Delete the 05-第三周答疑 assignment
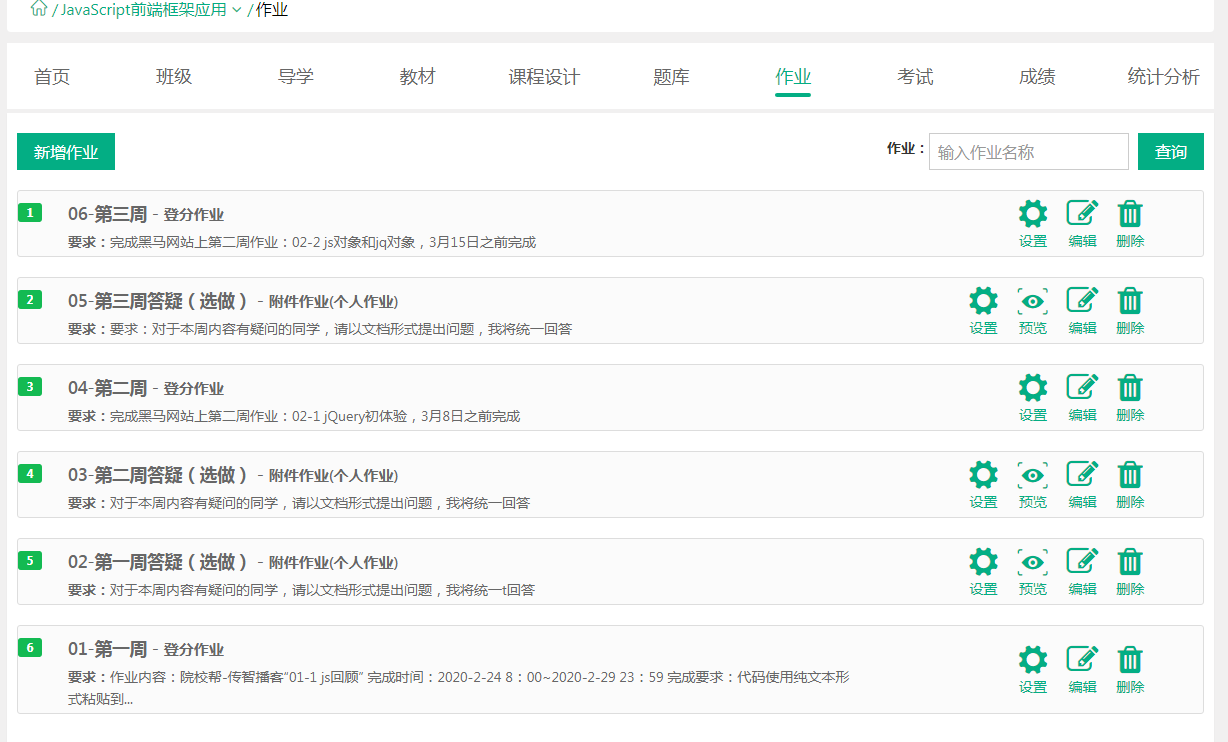The image size is (1228, 742). click(1130, 310)
